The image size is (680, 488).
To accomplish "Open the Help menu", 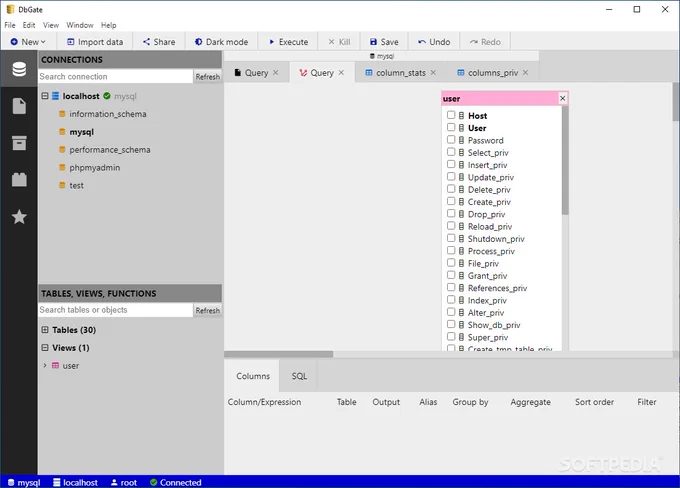I will pos(108,25).
